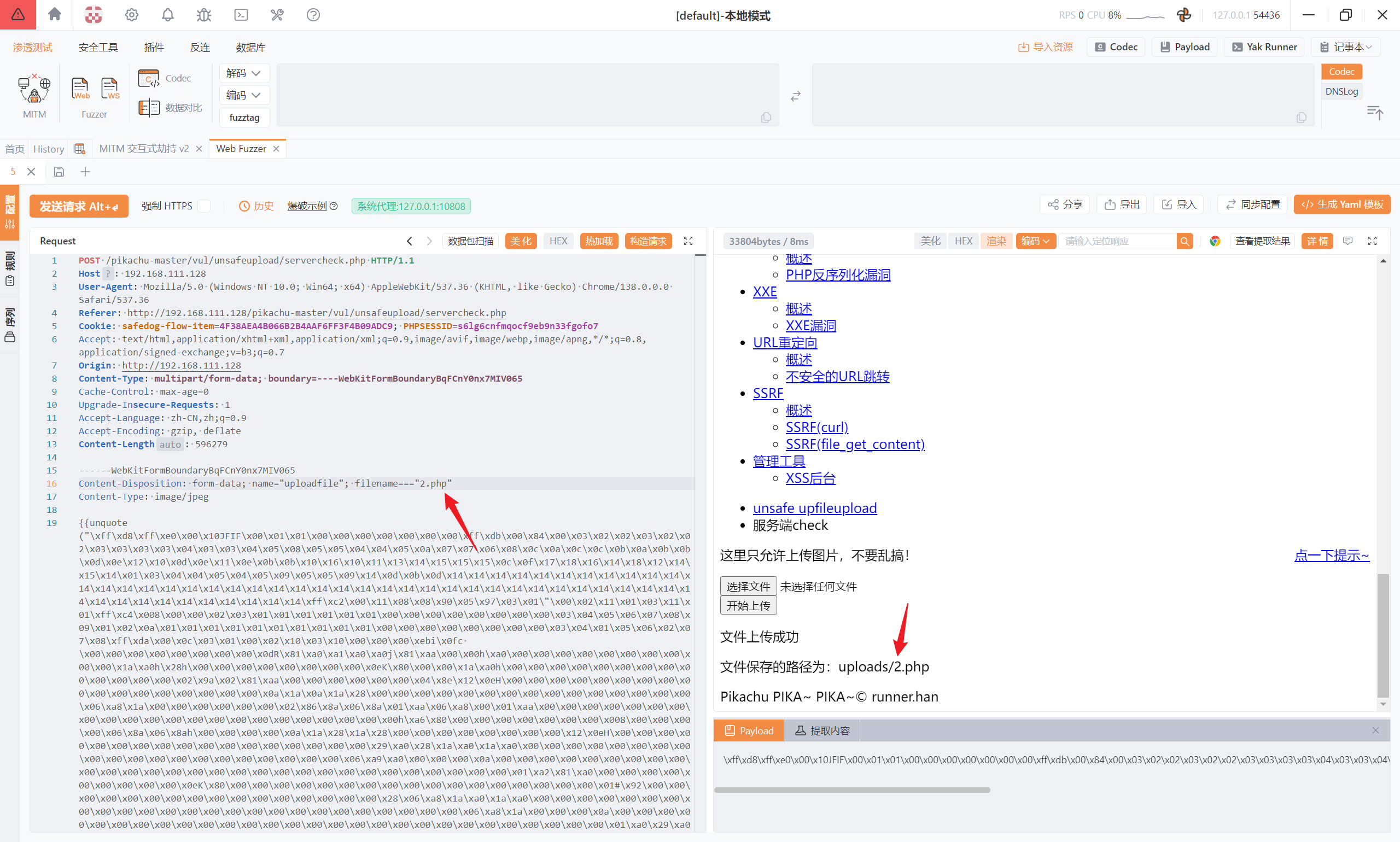Toggle 渲染 render mode in the response
This screenshot has width=1400, height=842.
coord(996,241)
